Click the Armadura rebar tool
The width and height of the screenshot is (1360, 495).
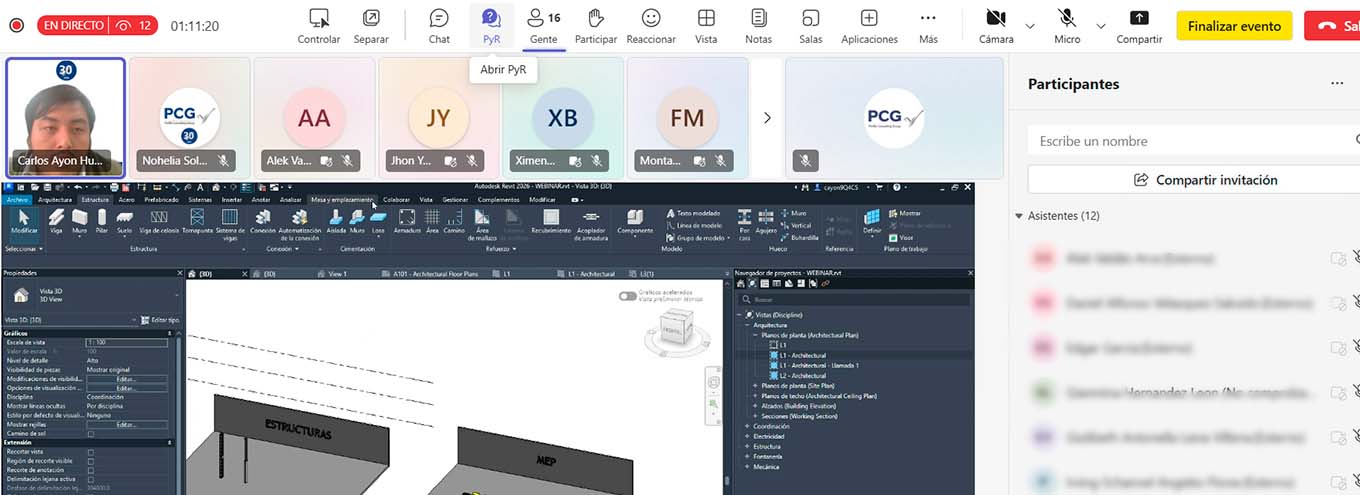tap(407, 219)
